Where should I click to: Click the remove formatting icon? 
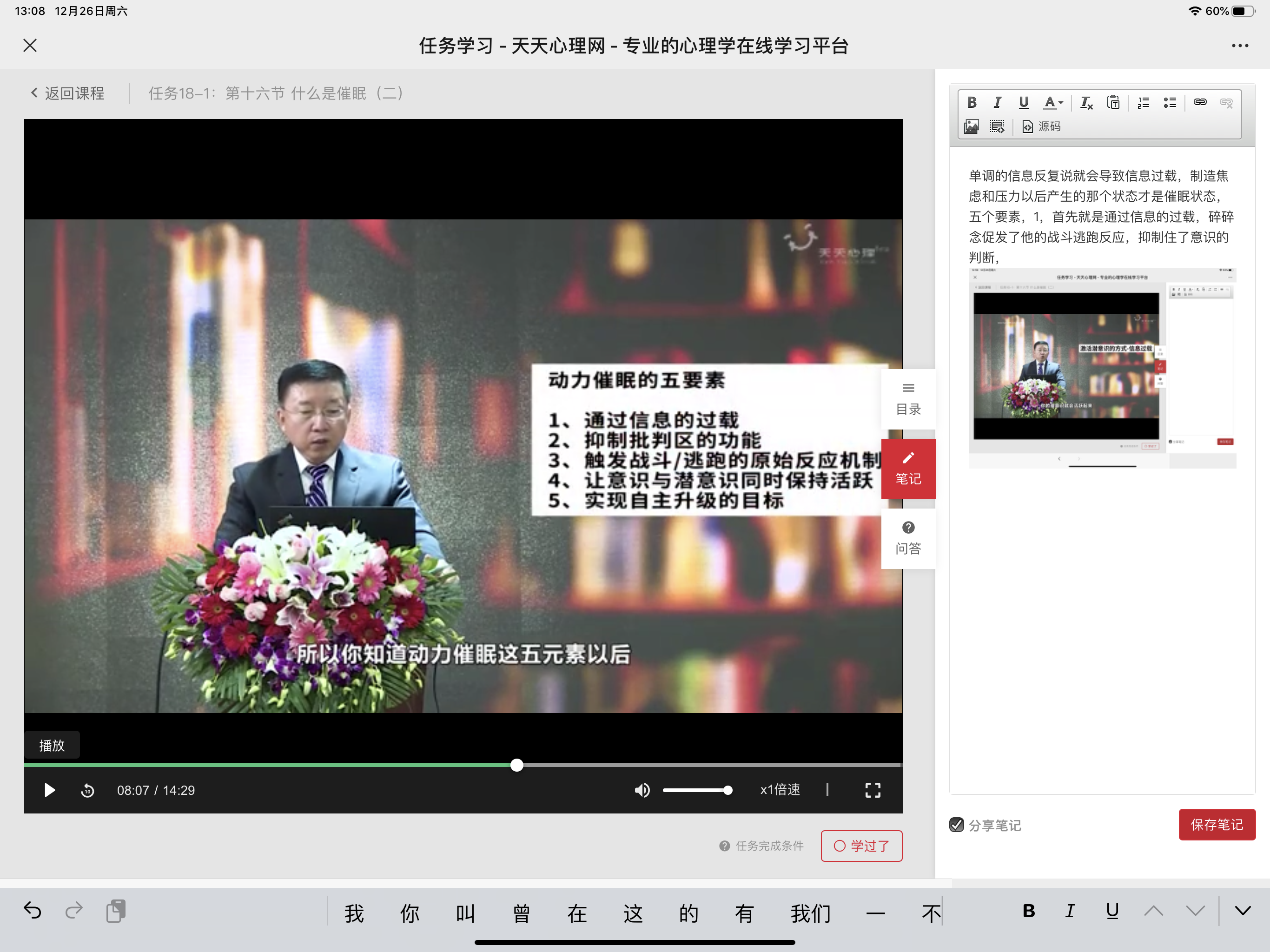1086,103
